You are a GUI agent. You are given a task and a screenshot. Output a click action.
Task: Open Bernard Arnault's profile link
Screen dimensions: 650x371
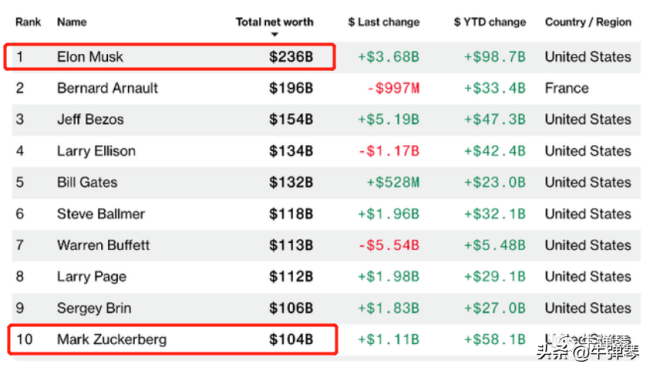click(x=107, y=88)
